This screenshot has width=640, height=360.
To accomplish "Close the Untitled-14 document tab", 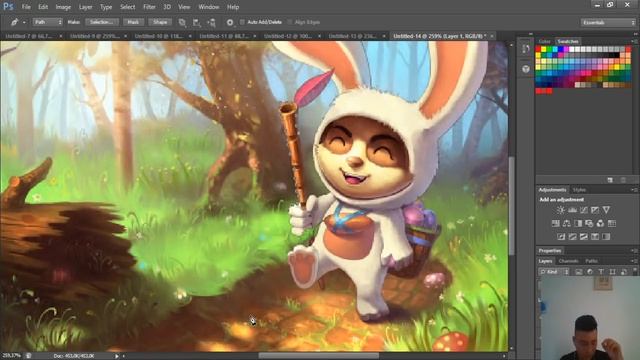I will click(492, 36).
